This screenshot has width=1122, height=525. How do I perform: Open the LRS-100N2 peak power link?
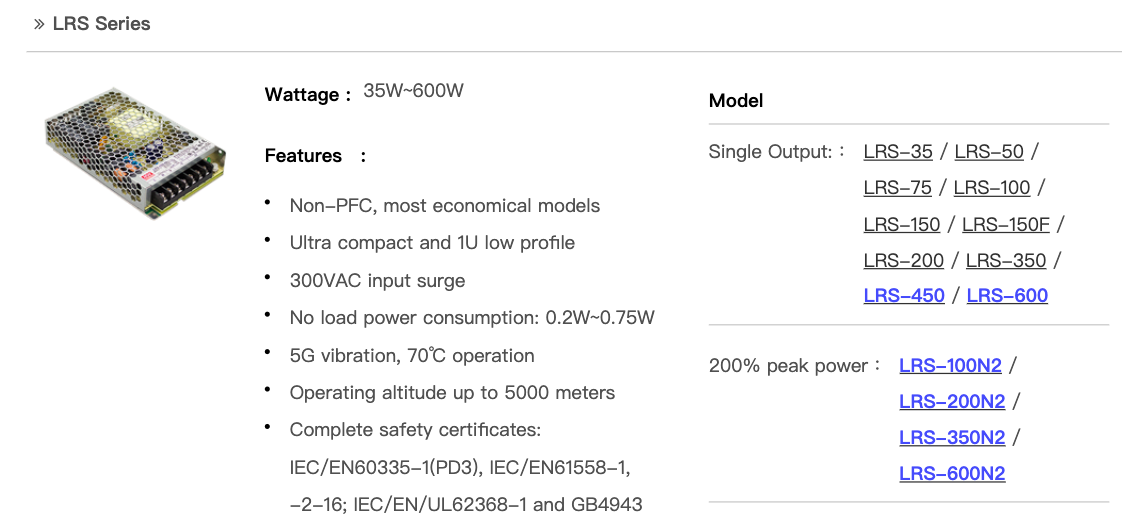tap(950, 366)
